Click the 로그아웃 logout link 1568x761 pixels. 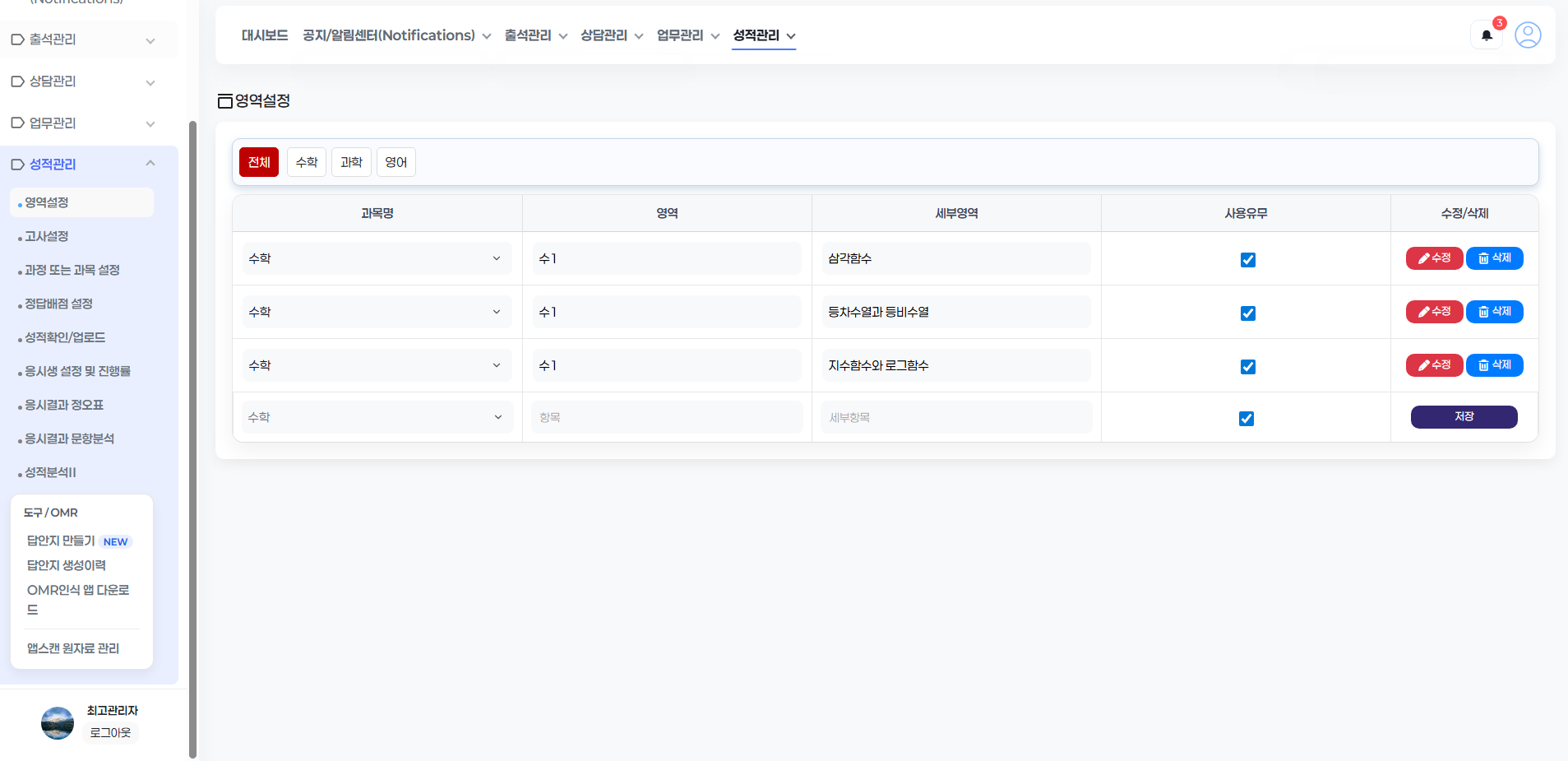[x=110, y=732]
